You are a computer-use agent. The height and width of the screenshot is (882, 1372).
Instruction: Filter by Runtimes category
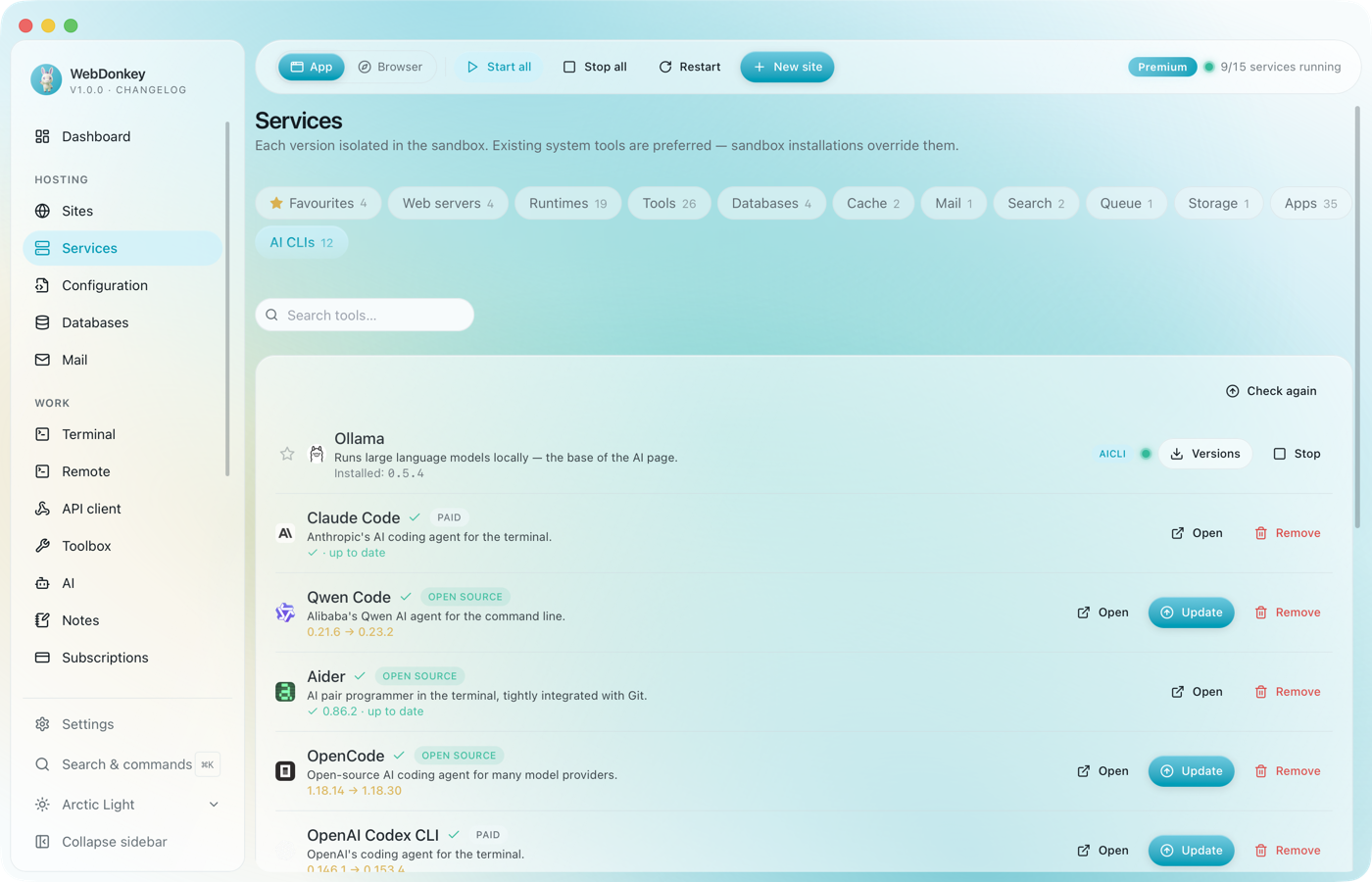pos(568,203)
